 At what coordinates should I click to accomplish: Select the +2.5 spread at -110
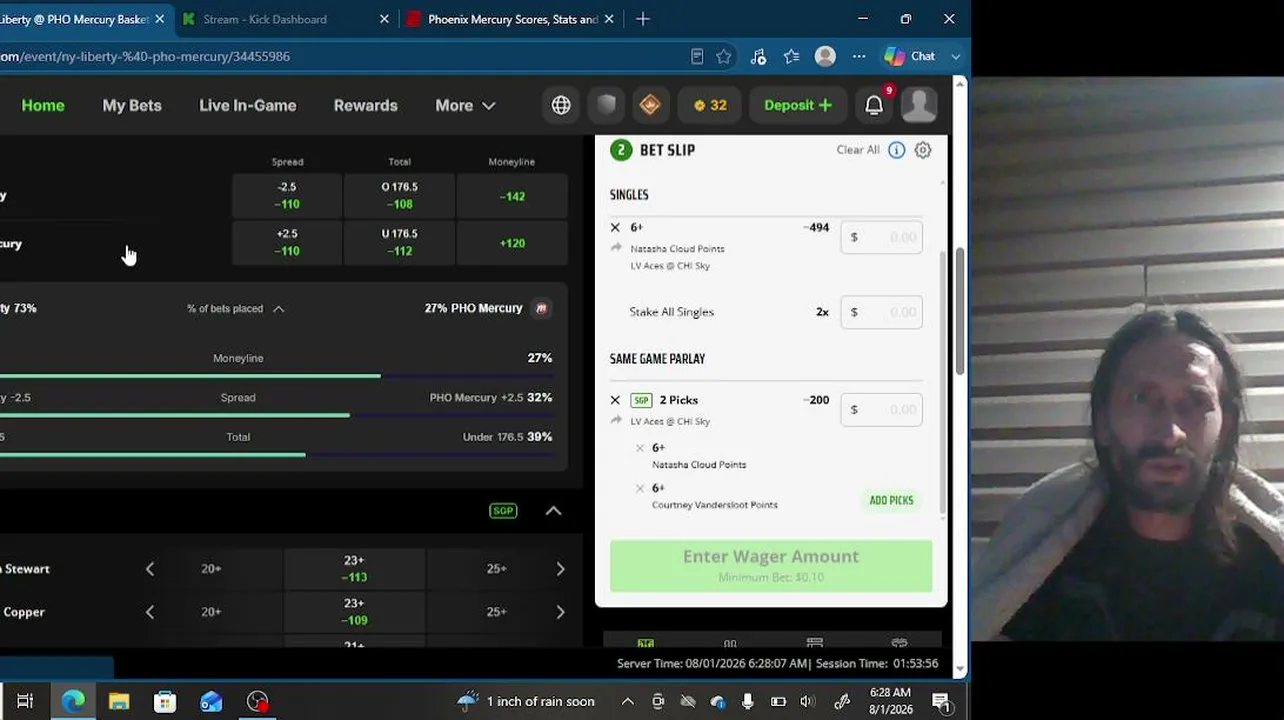coord(287,242)
